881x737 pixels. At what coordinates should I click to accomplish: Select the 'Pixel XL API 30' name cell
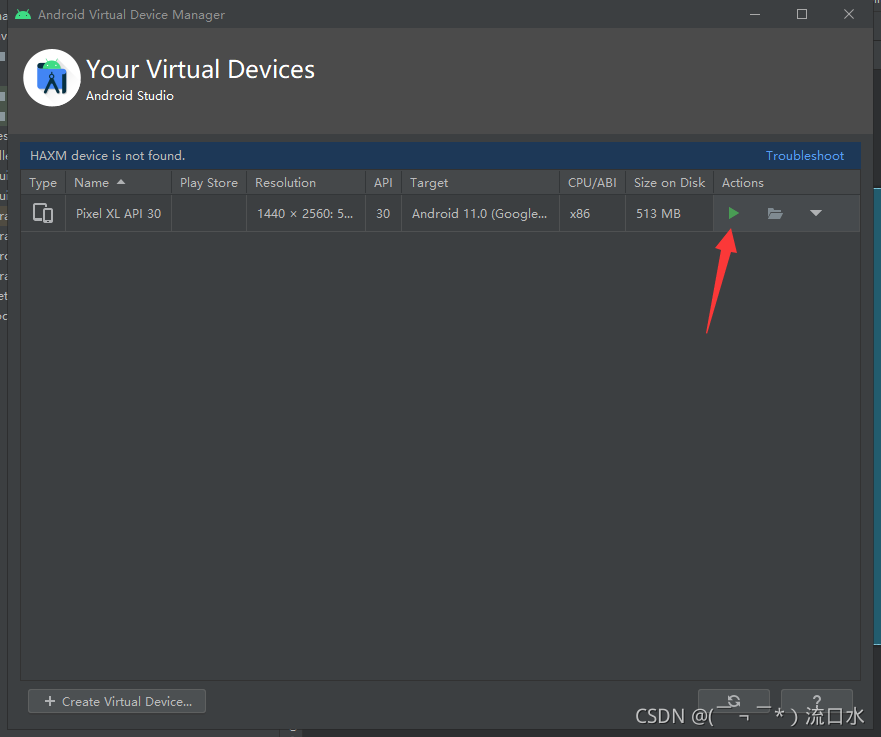pos(119,213)
